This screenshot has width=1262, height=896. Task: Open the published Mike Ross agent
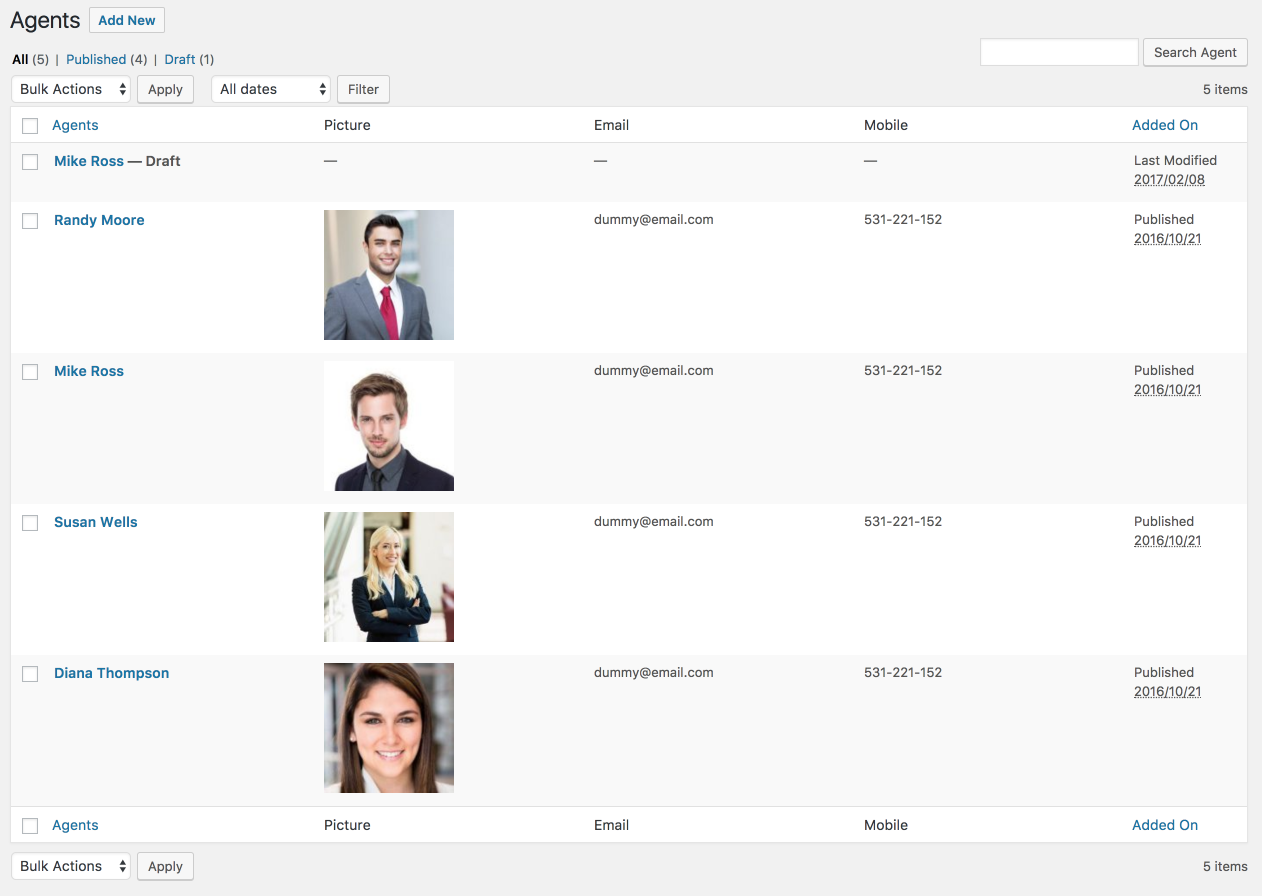click(x=89, y=371)
